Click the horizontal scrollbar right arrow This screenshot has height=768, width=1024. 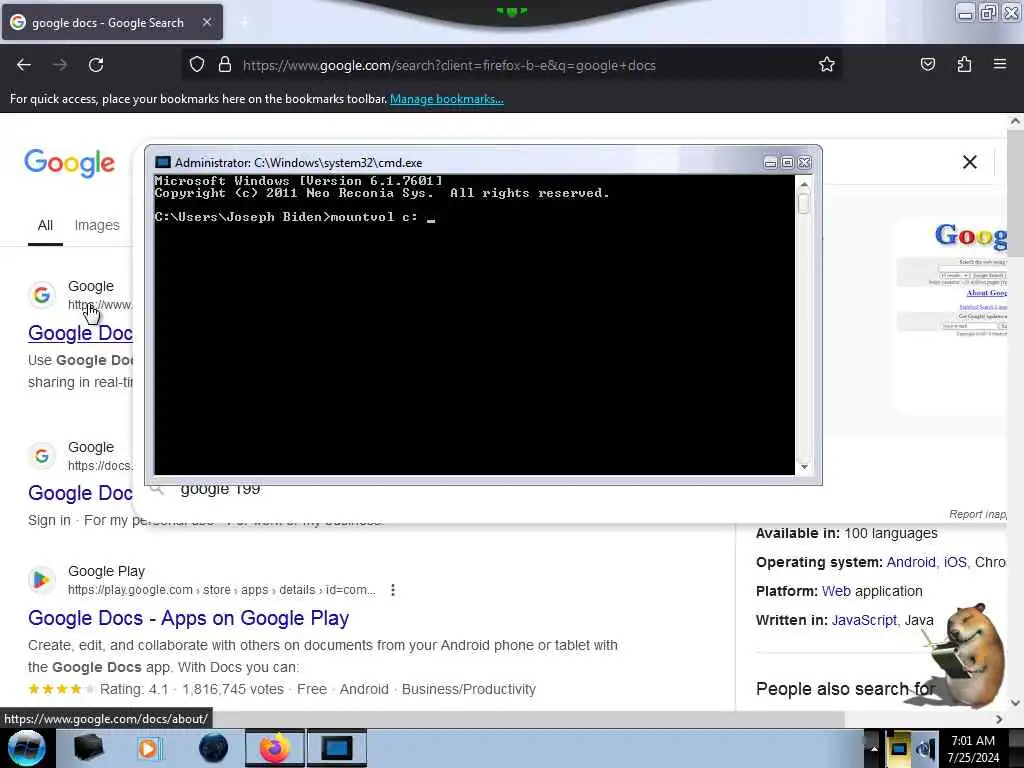(x=999, y=719)
